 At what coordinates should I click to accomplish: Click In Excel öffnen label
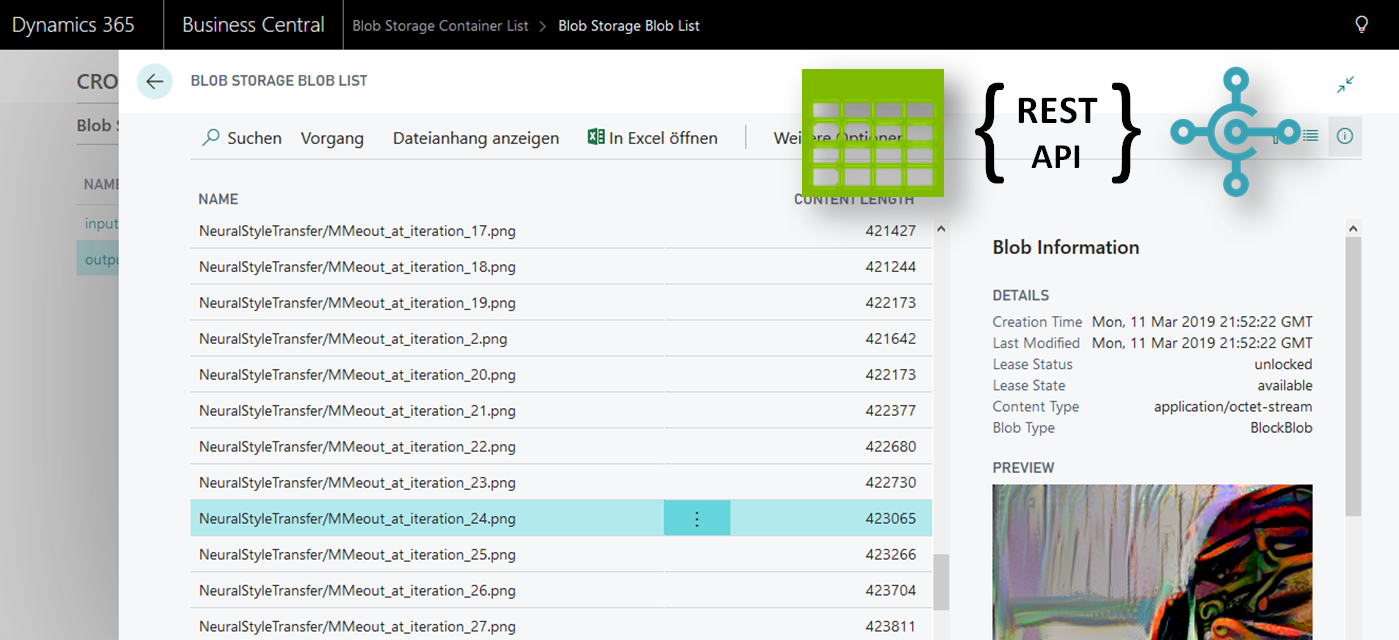click(663, 138)
